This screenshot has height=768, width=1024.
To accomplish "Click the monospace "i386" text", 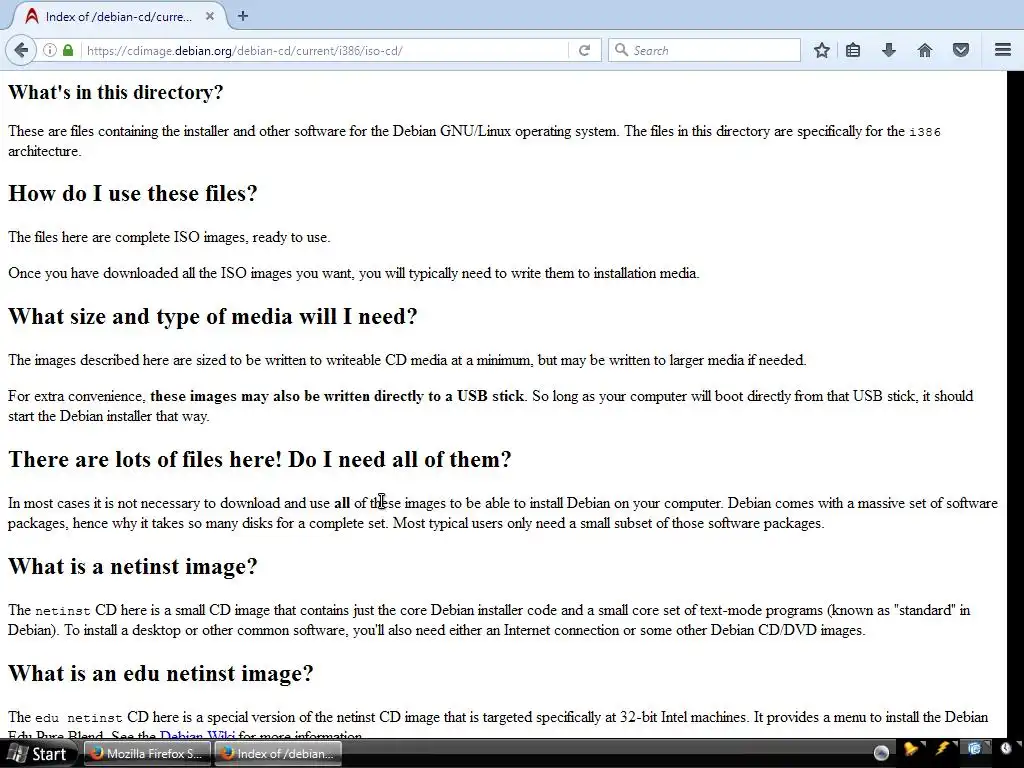I will pos(925,132).
